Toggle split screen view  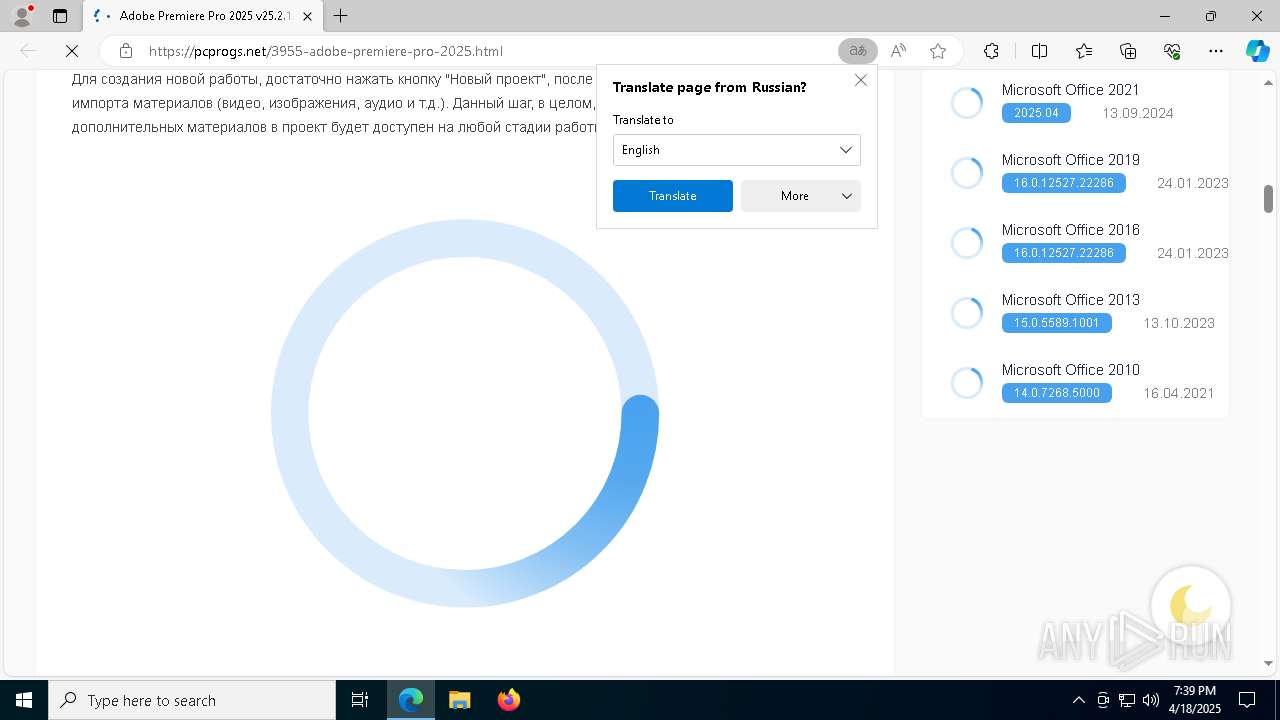point(1039,51)
